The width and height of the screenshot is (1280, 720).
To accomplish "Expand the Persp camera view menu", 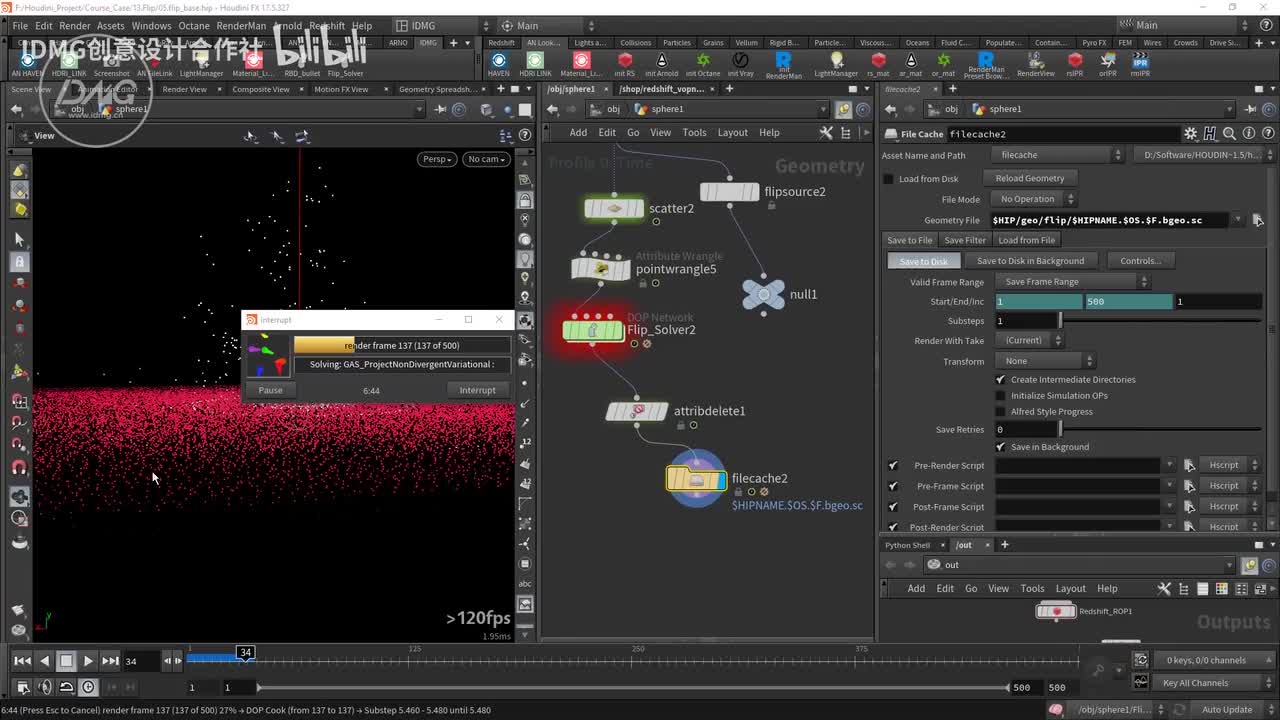I will pyautogui.click(x=436, y=159).
